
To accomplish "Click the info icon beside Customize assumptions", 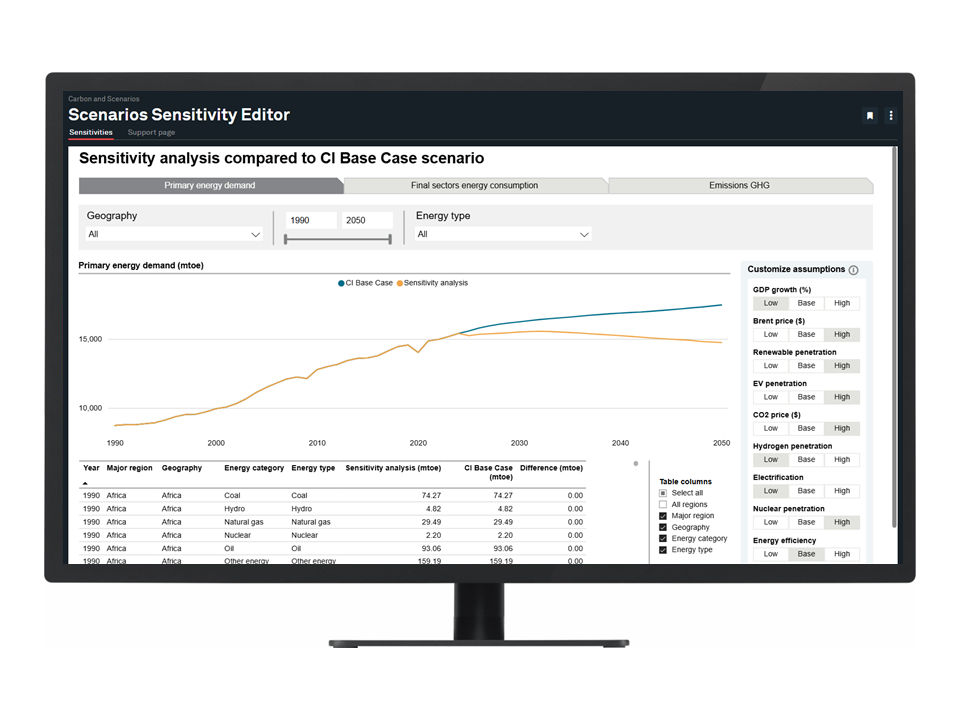I will pos(853,270).
